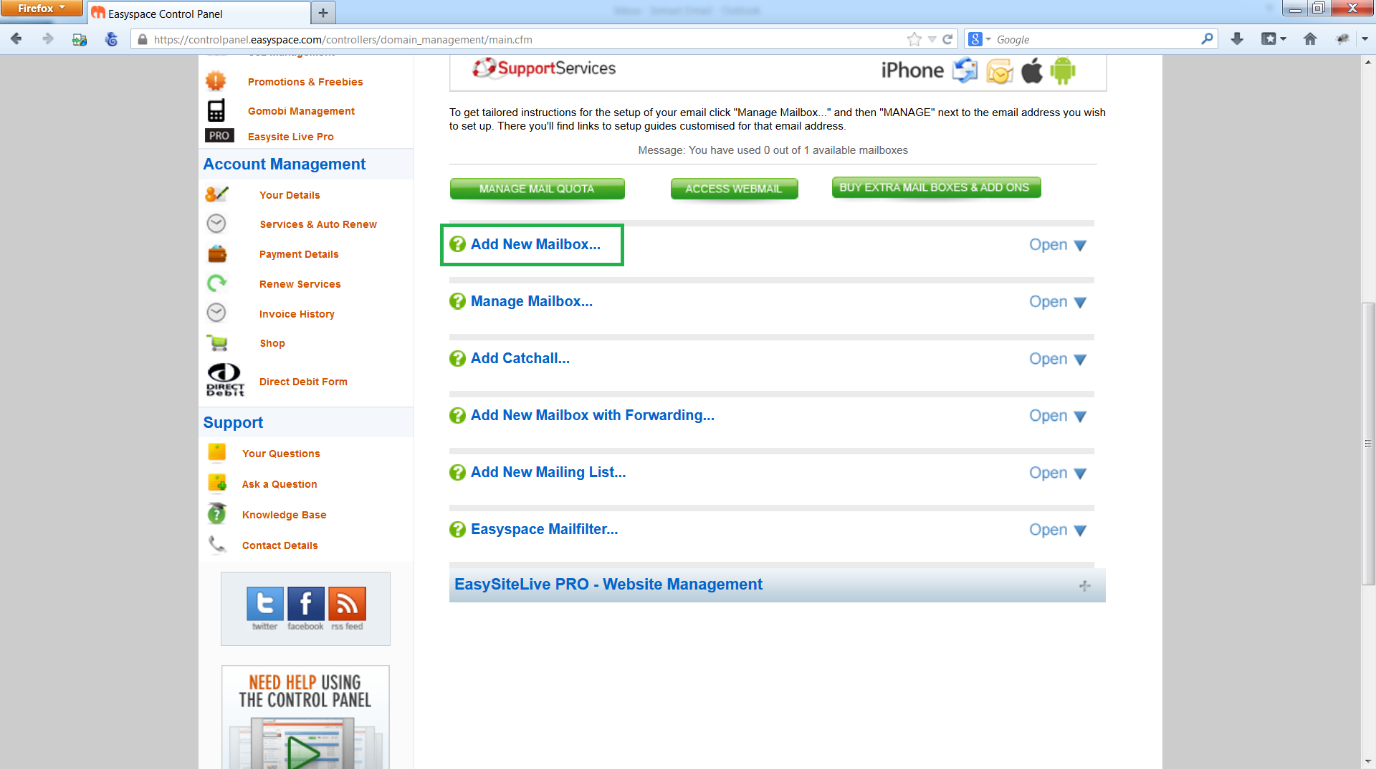Open help icon beside Easyspace Mailfilter
The height and width of the screenshot is (769, 1376).
pyautogui.click(x=458, y=529)
